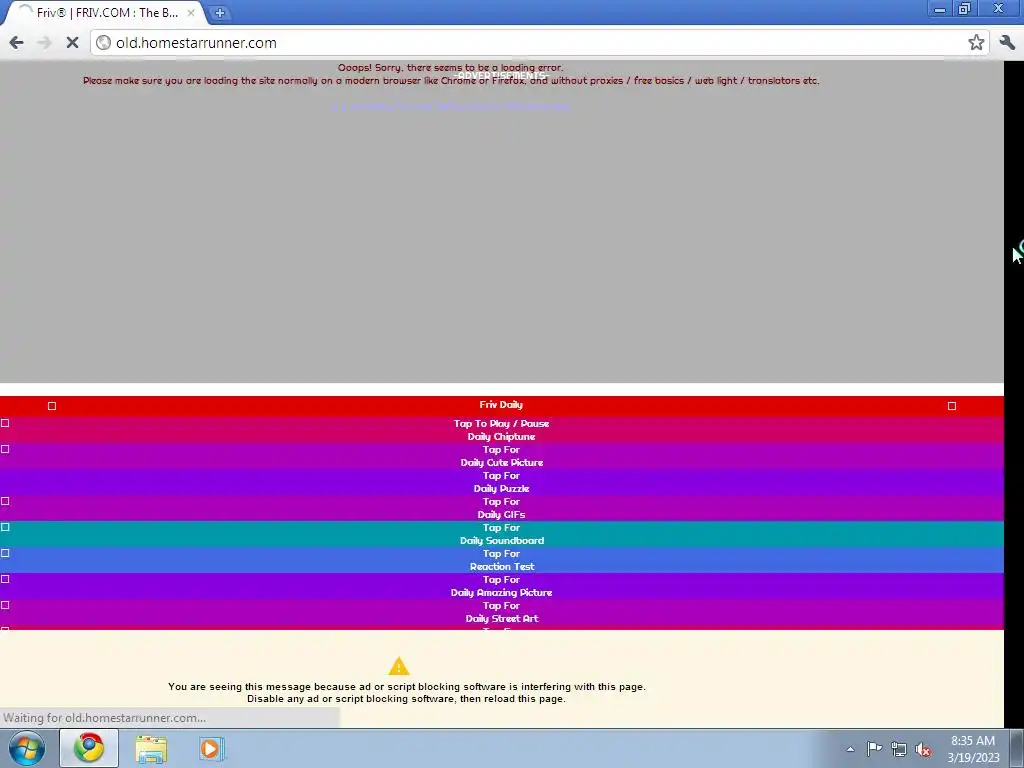Open Daily Soundboard row
1024x768 pixels.
tap(502, 534)
